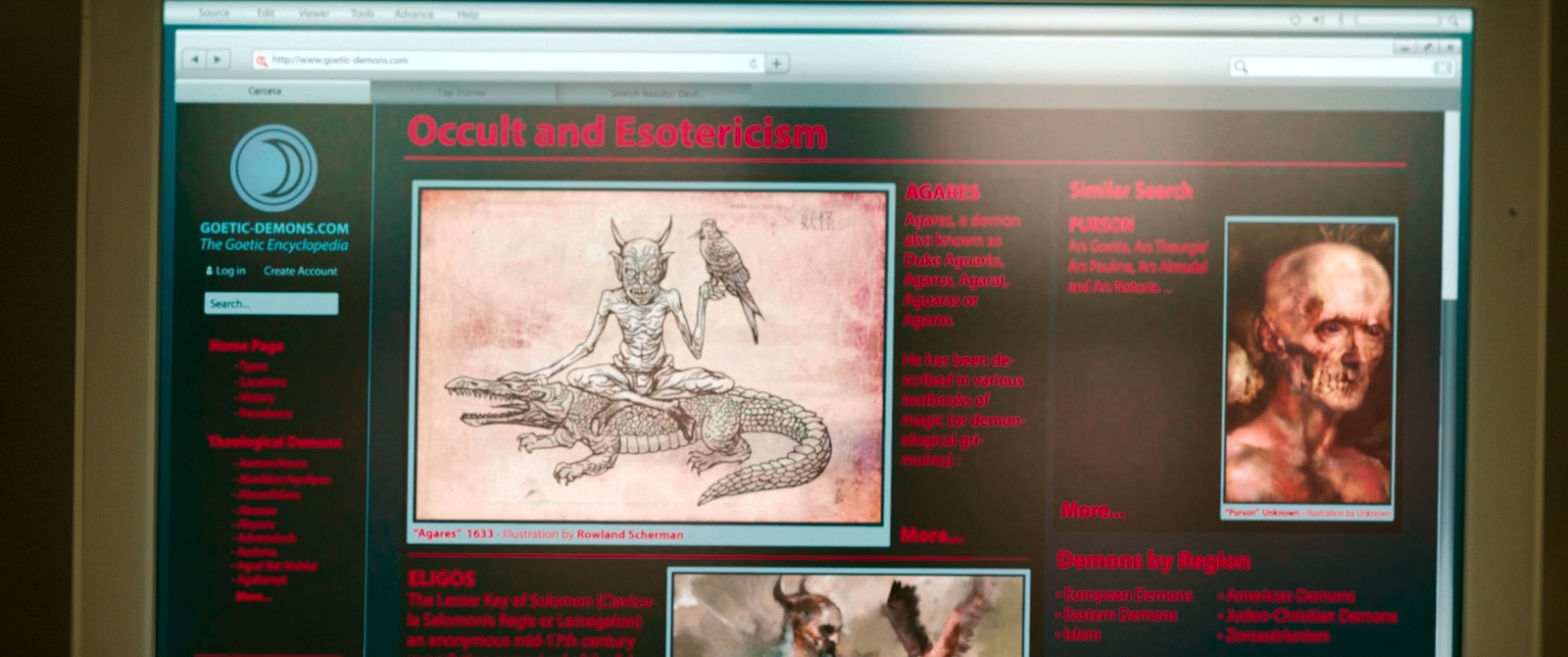Switch to the Search Results tab
Screen dimensions: 1568x657
pyautogui.click(x=655, y=93)
